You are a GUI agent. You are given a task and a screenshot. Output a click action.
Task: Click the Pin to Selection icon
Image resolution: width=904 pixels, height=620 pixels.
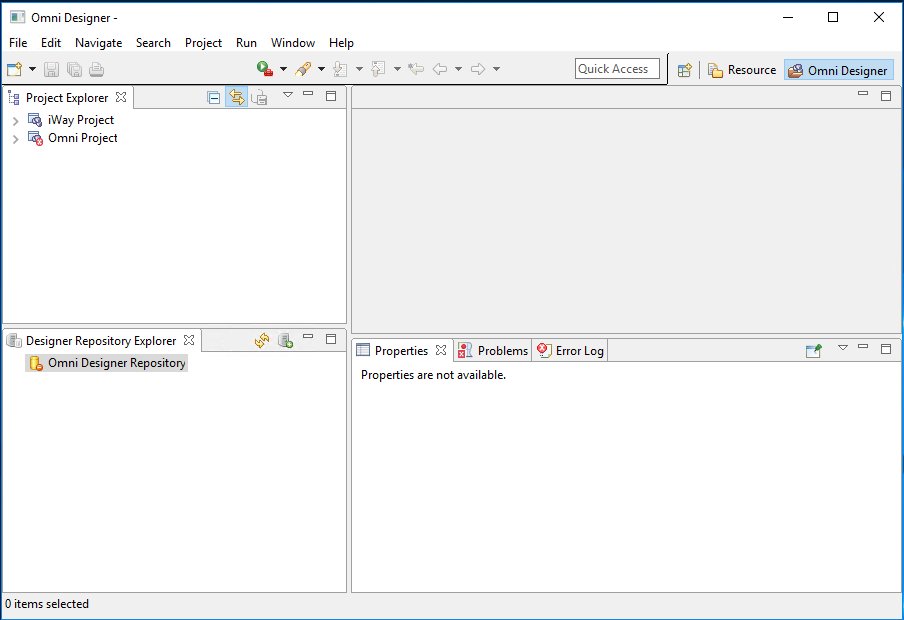(813, 351)
